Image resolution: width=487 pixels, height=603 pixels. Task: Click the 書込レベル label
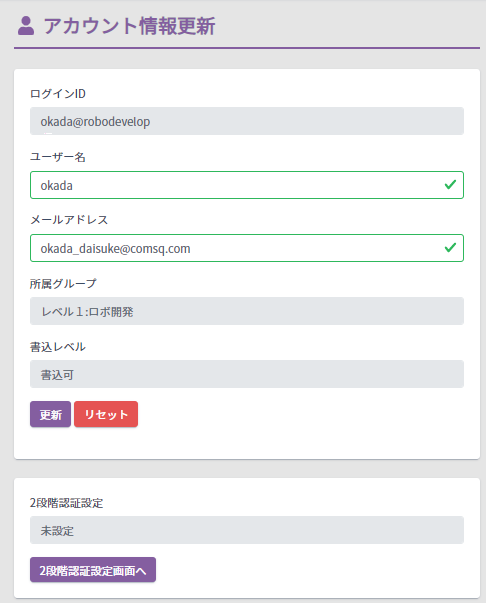(x=58, y=347)
